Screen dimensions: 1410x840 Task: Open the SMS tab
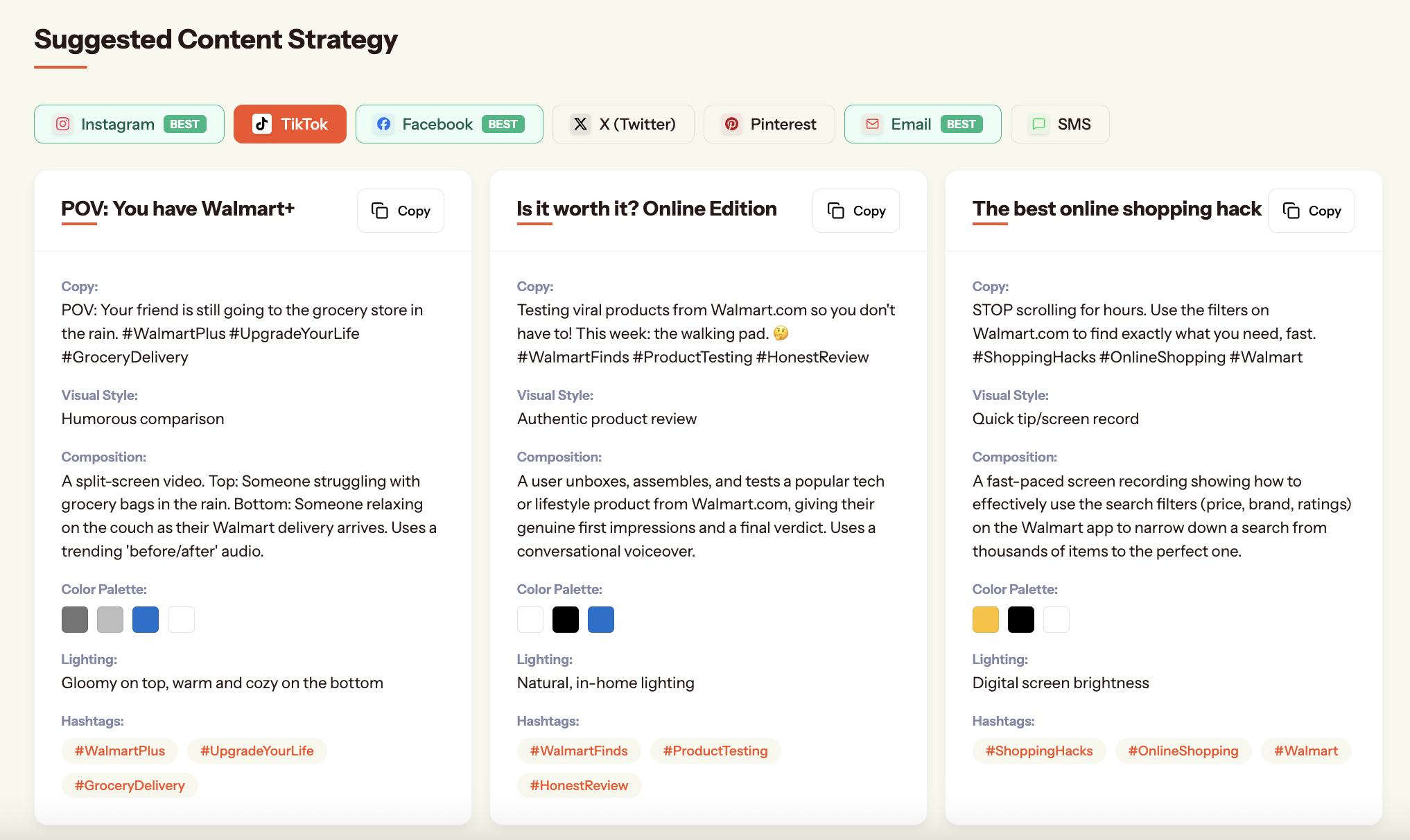(x=1059, y=124)
